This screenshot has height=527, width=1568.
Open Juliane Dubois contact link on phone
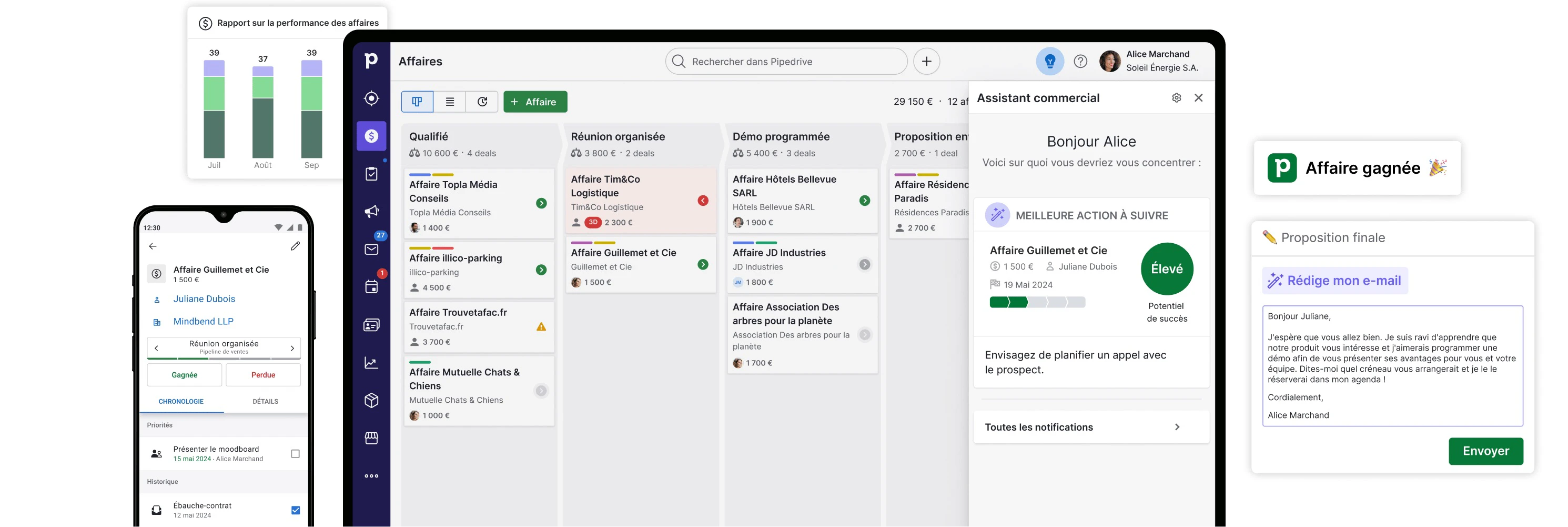[204, 299]
